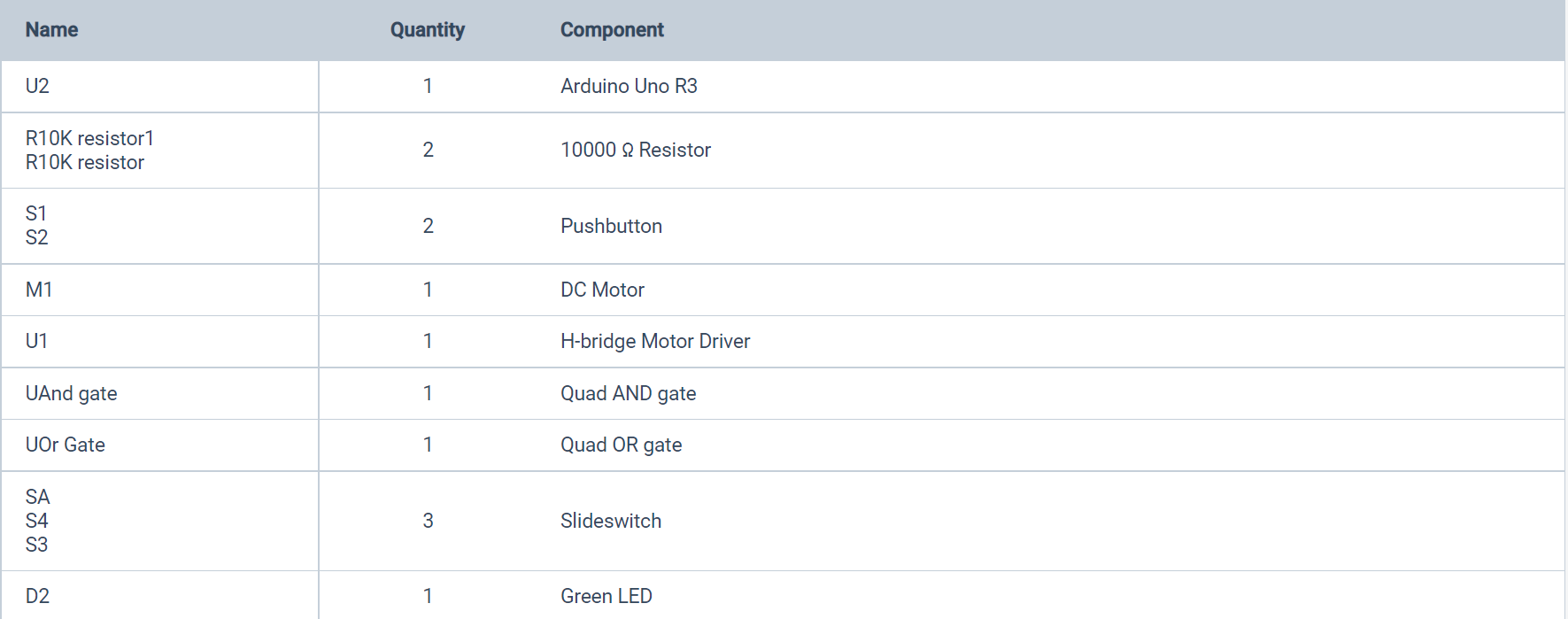Select the Pushbutton component text
Screen dimensions: 1568x619
(x=611, y=226)
